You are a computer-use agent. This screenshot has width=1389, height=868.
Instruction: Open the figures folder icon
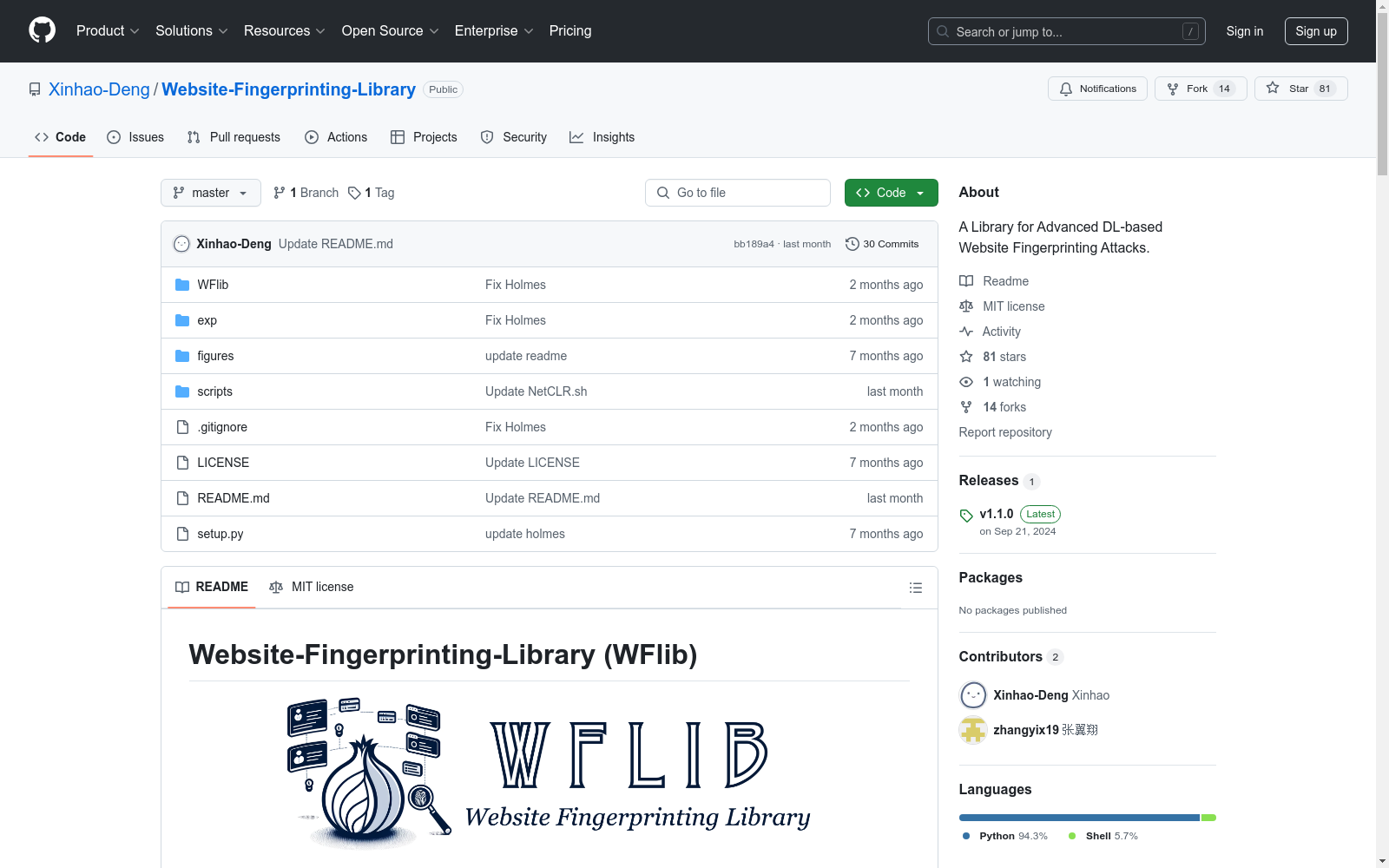pos(182,356)
